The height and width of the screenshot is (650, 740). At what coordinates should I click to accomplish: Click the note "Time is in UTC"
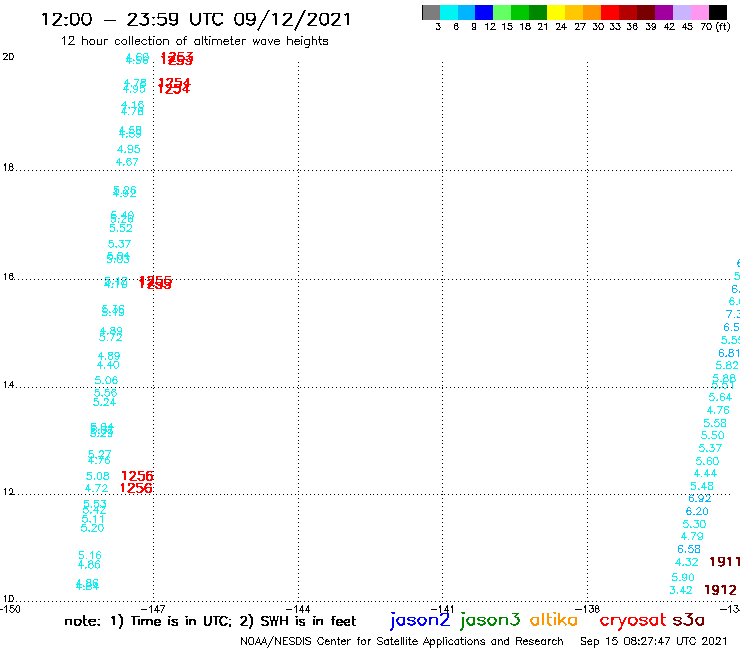click(x=181, y=621)
